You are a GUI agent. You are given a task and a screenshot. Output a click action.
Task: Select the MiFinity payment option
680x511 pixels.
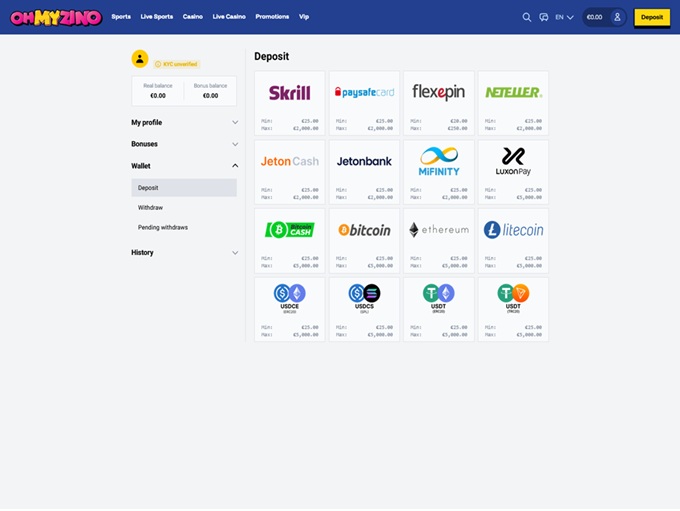(438, 170)
